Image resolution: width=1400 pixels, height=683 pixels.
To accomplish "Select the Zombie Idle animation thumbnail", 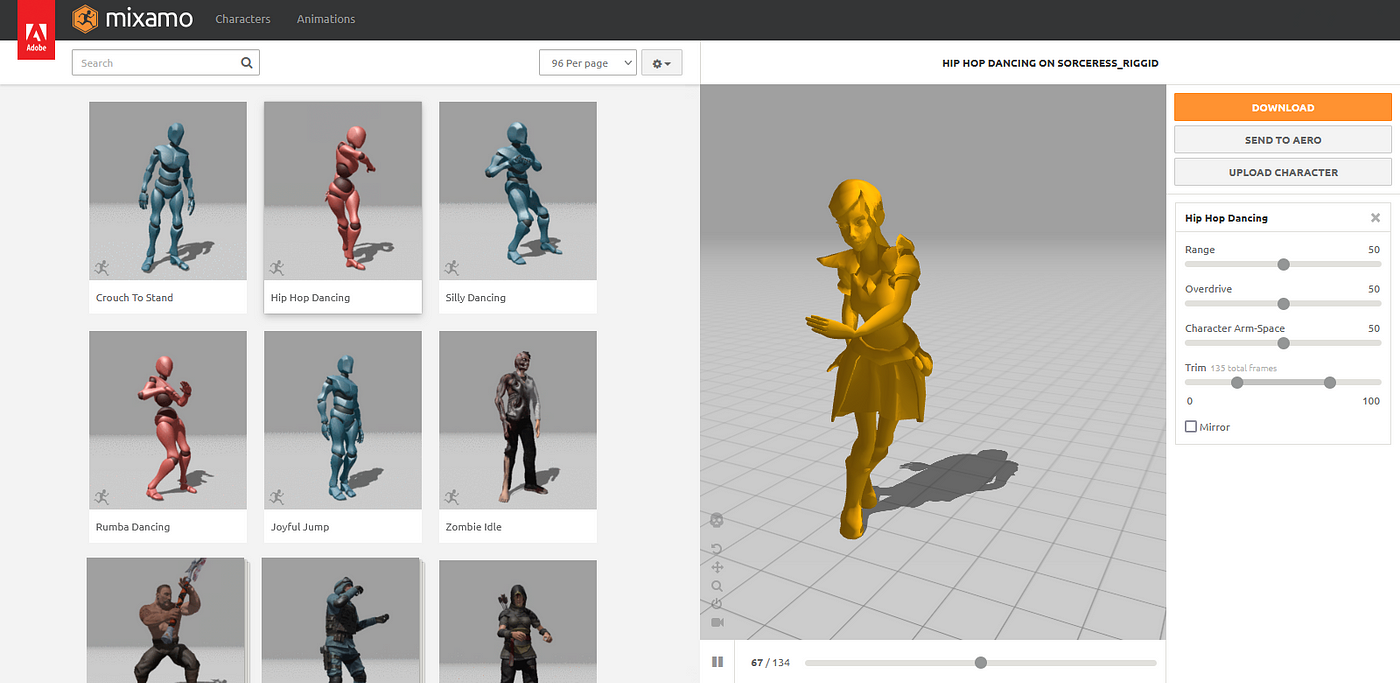I will pos(518,420).
